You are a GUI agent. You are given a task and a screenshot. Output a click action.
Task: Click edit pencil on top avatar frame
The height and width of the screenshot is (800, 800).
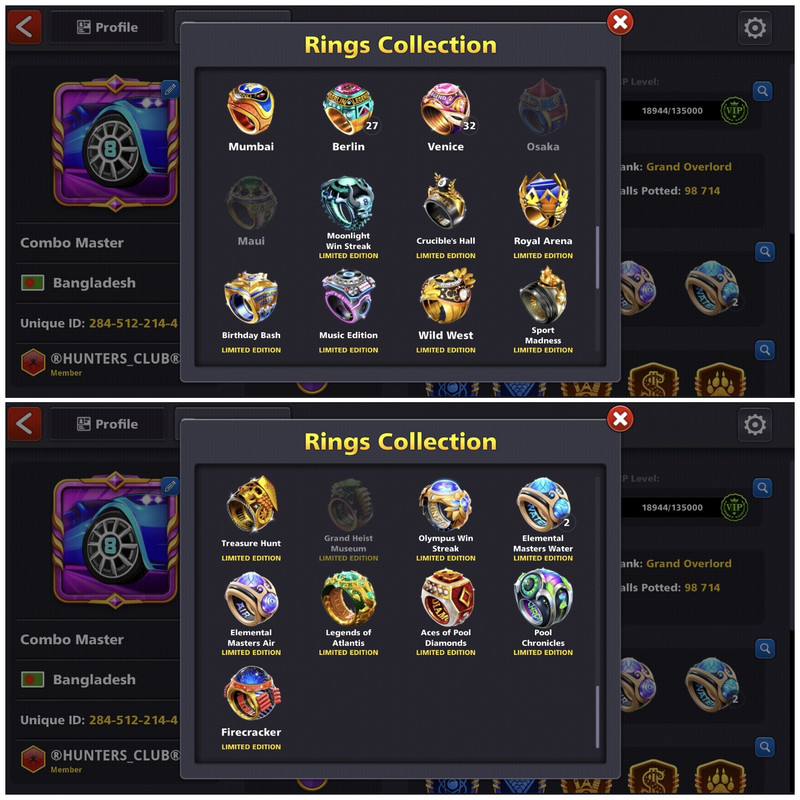point(170,90)
